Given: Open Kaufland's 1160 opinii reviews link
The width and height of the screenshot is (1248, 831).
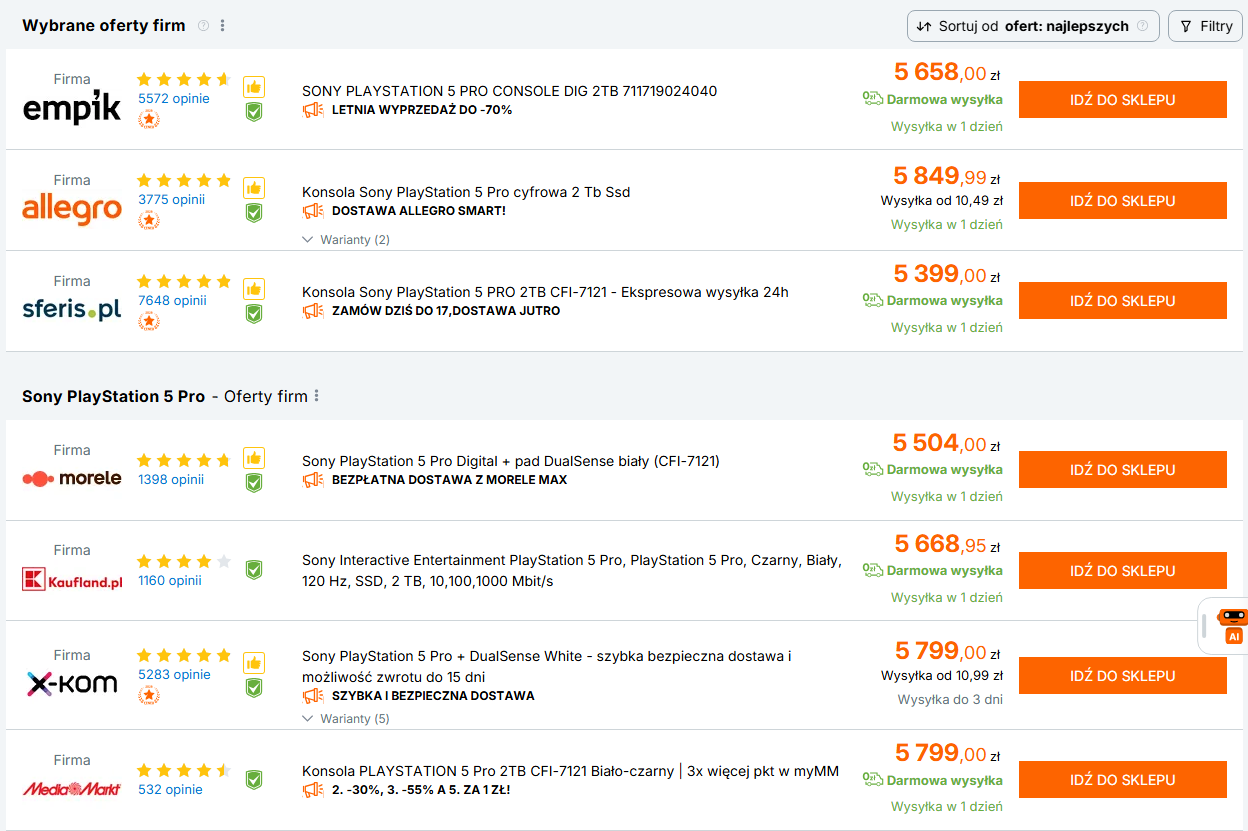Looking at the screenshot, I should coord(170,580).
